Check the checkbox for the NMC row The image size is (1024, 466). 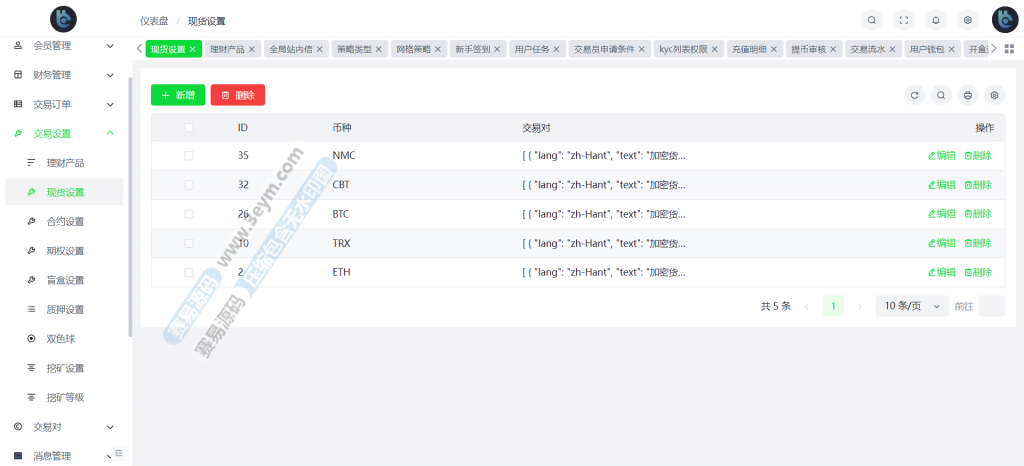click(x=189, y=156)
